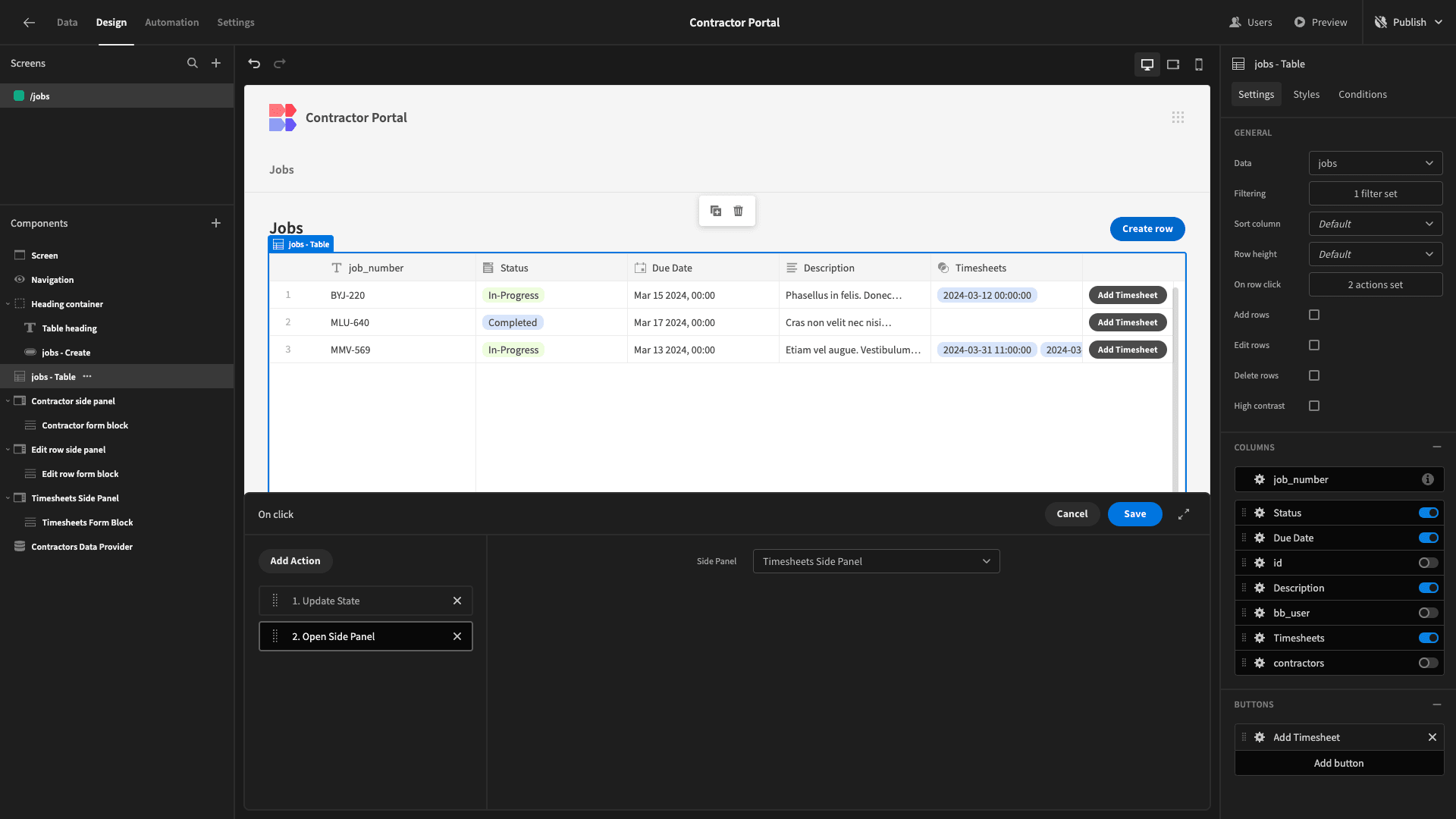Remove the Update State action

click(457, 601)
